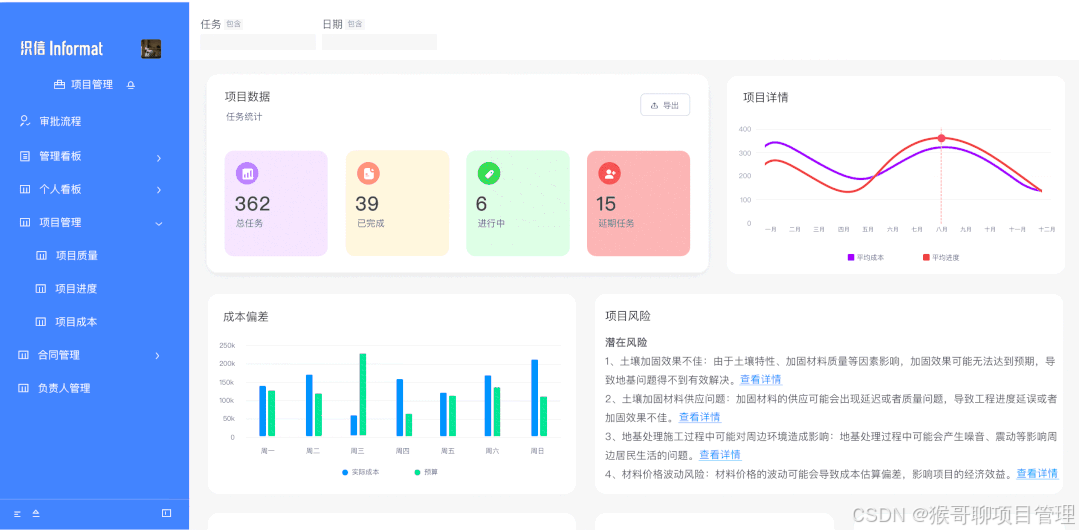Click the 任务统计 subtitle
This screenshot has height=532, width=1079.
[244, 117]
